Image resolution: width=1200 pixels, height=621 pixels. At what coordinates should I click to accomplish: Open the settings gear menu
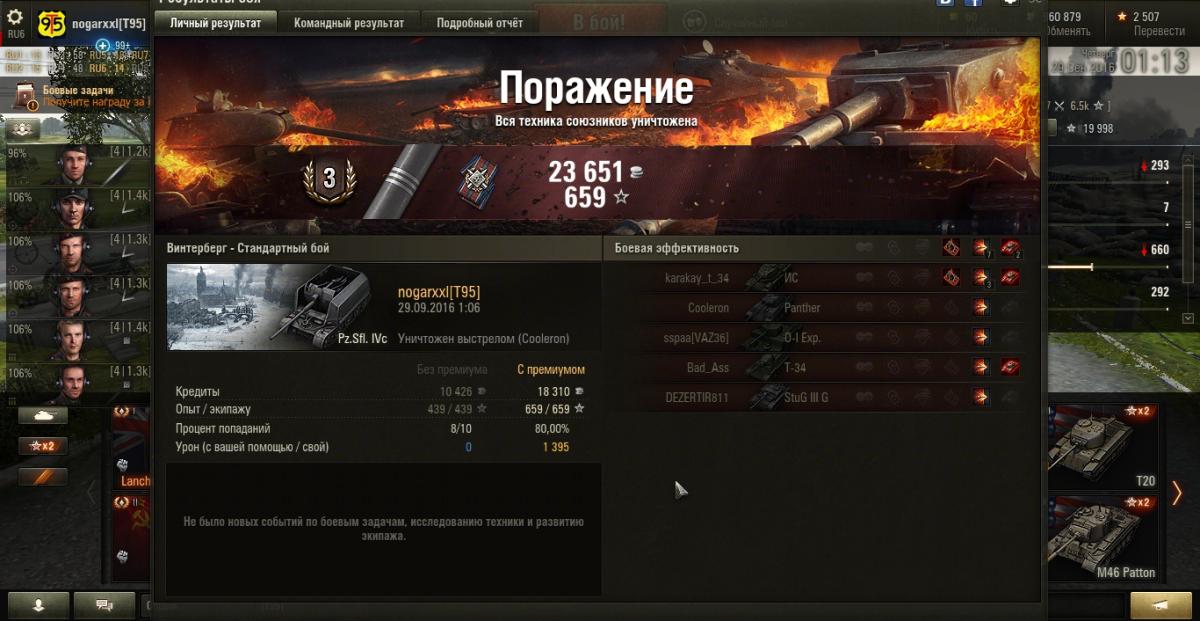coord(15,17)
